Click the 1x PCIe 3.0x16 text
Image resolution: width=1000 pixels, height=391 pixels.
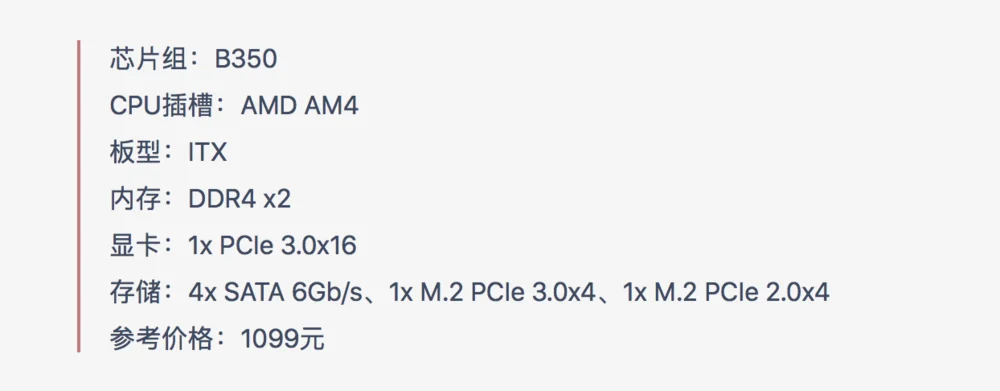coord(272,246)
